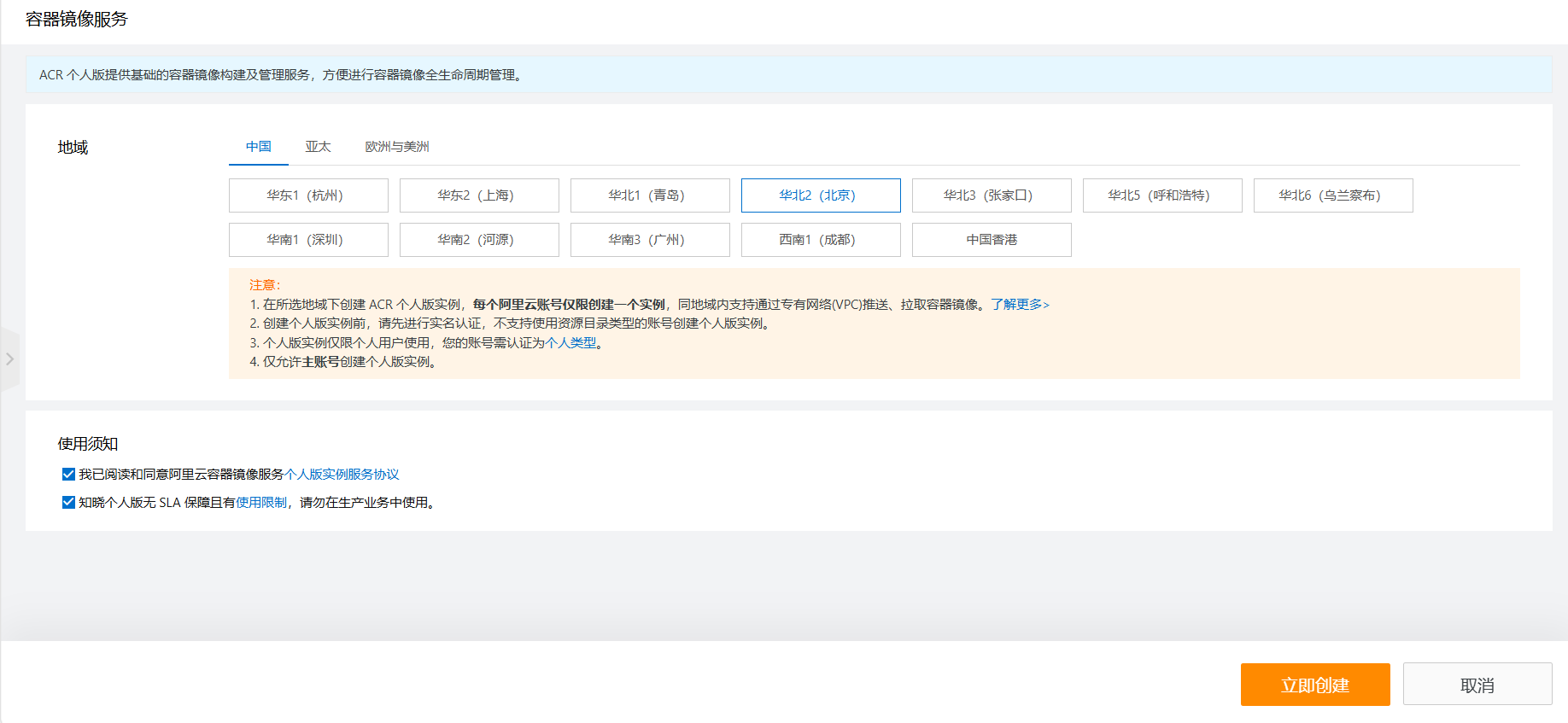Open the 了解更多 link
The image size is (1568, 723).
tap(1020, 305)
